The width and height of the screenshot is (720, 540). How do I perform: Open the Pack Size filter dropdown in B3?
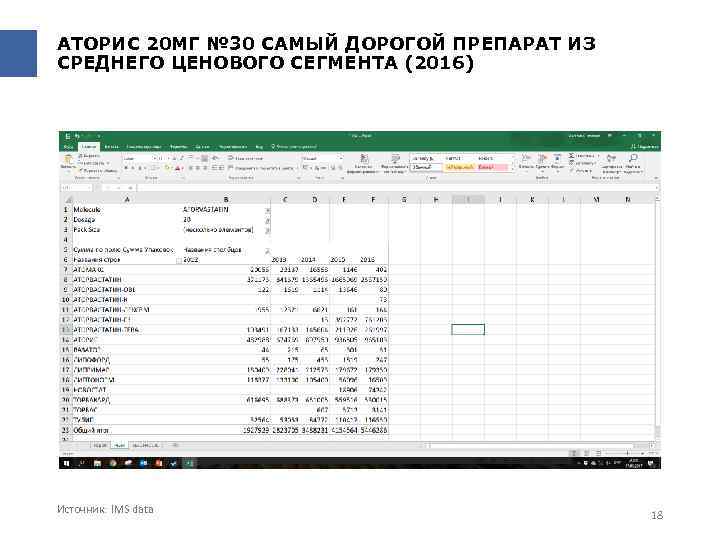(268, 230)
